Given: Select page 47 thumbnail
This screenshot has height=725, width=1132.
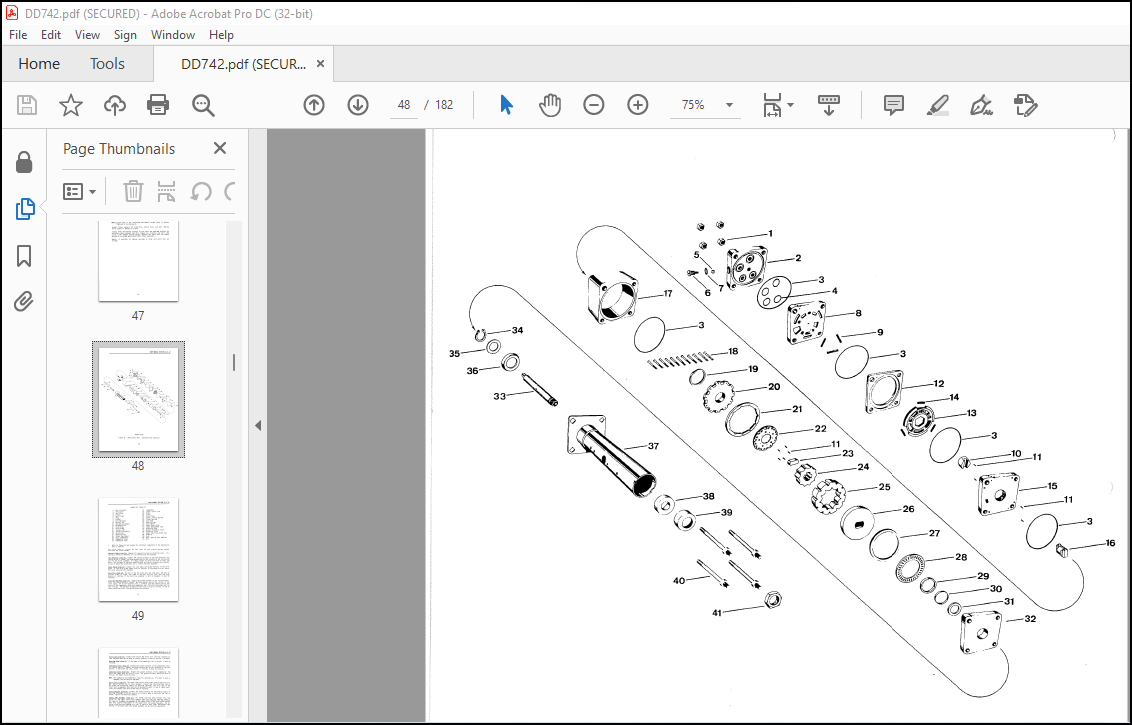Looking at the screenshot, I should coord(138,261).
